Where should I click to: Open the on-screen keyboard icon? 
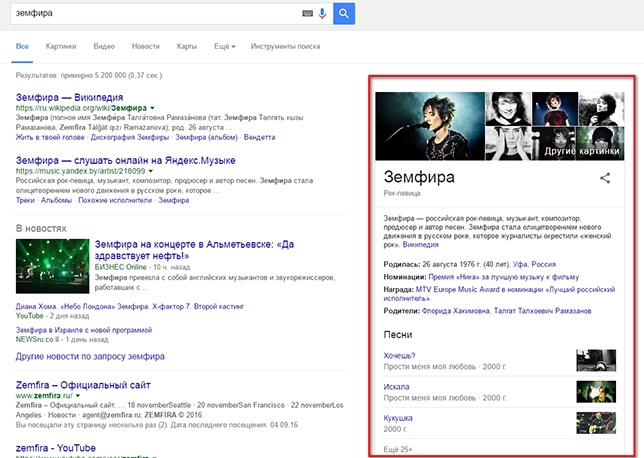point(307,13)
